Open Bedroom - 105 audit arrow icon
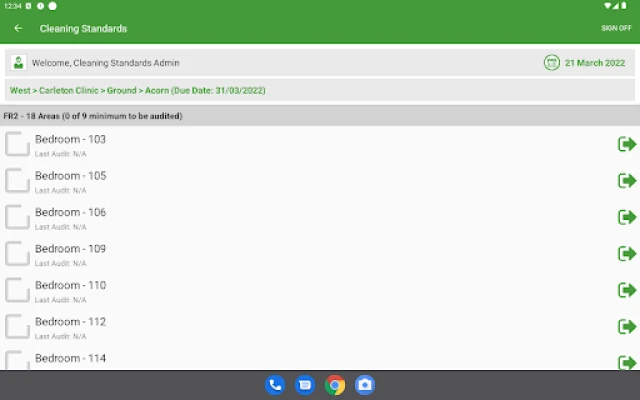Viewport: 640px width, 400px height. pos(627,181)
